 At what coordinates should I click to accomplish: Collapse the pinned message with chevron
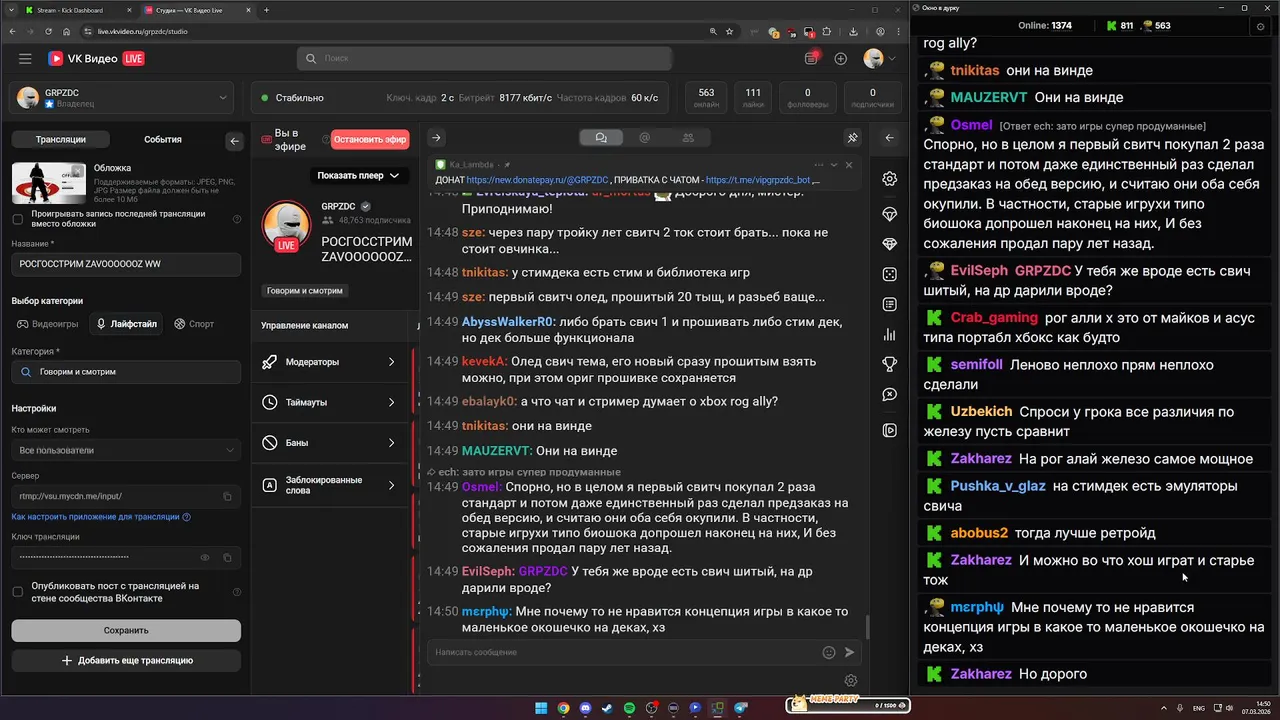(x=834, y=165)
